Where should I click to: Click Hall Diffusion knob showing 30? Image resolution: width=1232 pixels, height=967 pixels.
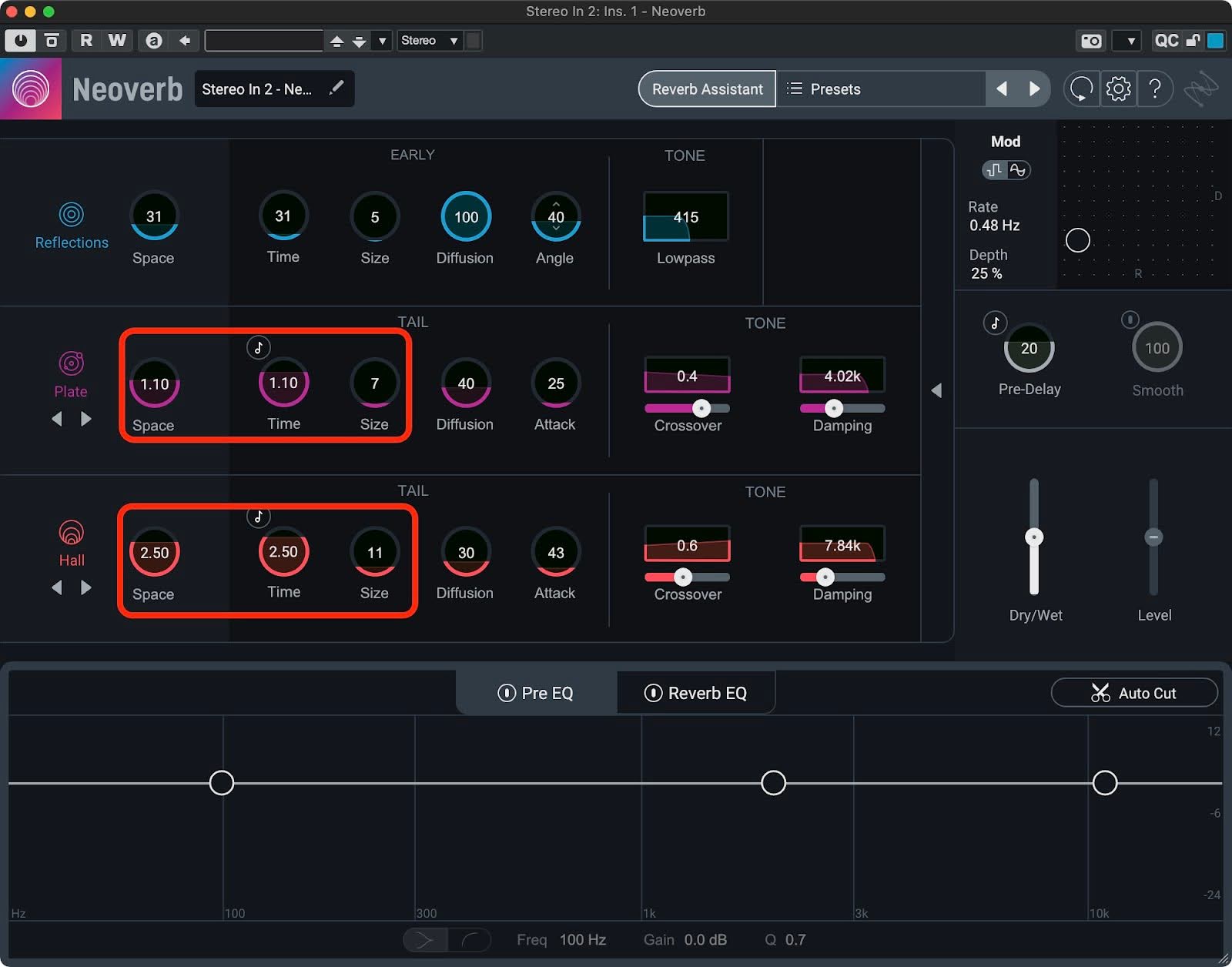pyautogui.click(x=466, y=553)
